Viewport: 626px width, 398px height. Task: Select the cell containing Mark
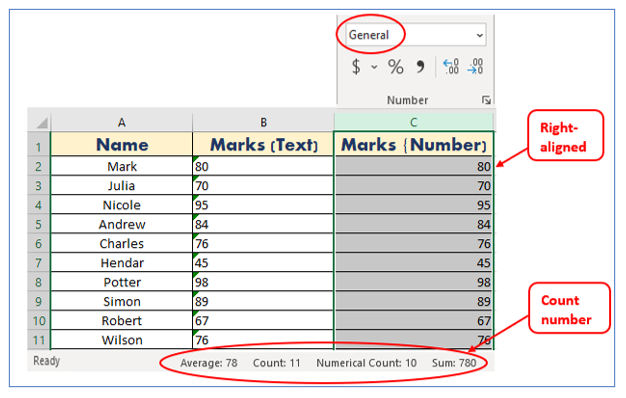click(x=122, y=166)
